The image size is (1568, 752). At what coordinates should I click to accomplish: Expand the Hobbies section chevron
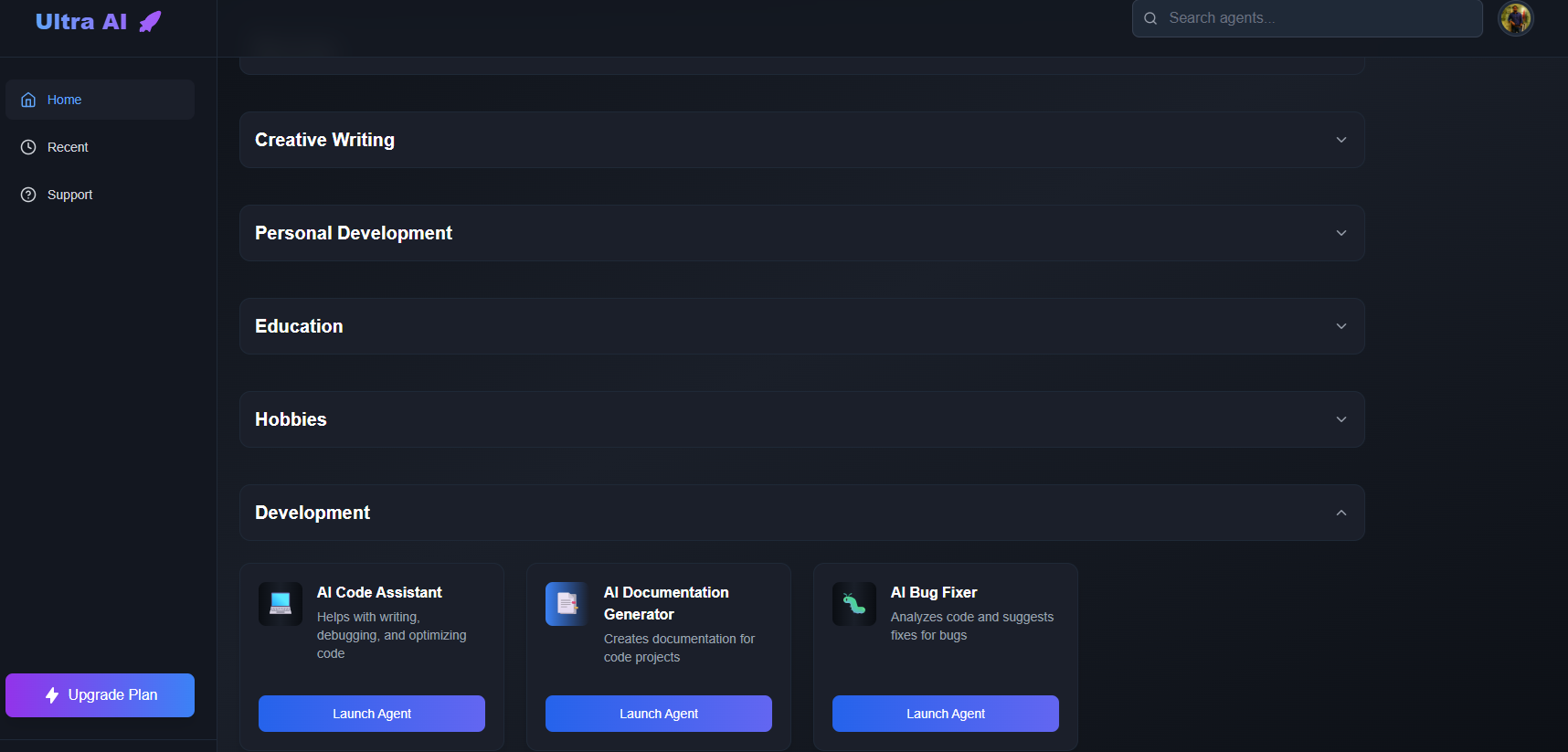point(1341,419)
